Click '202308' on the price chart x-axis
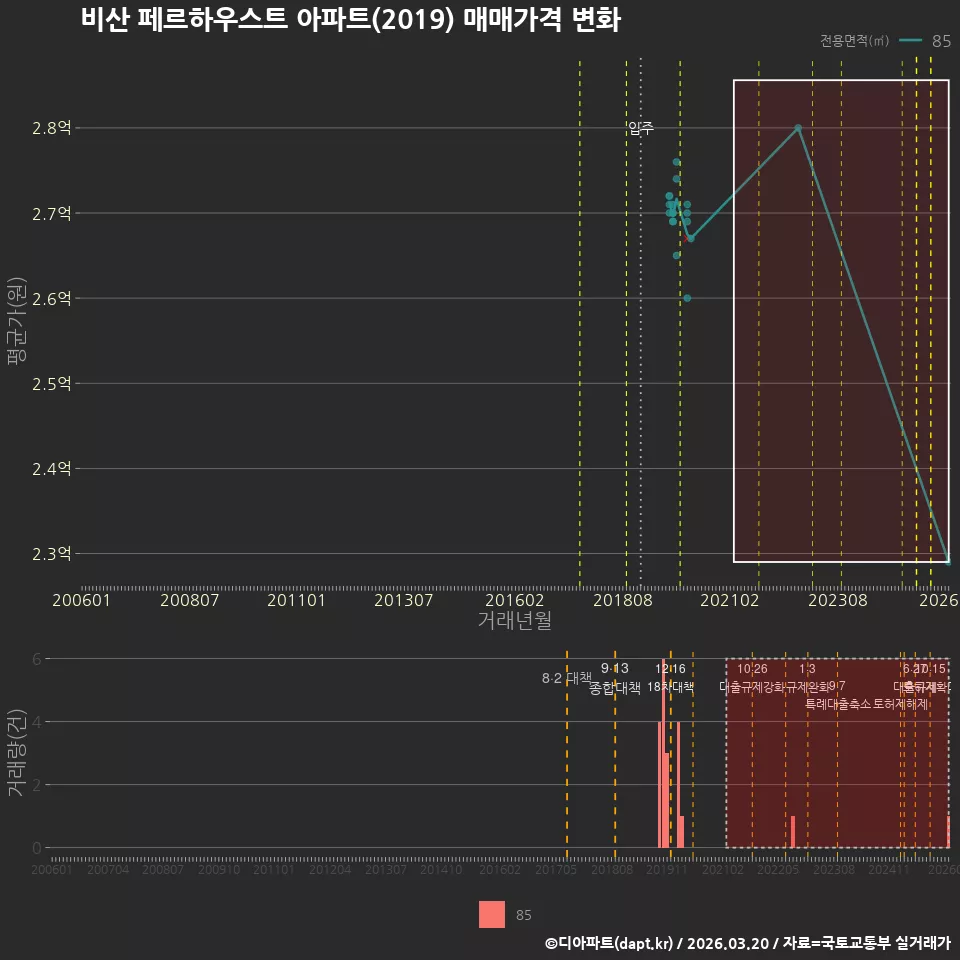This screenshot has width=960, height=960. point(838,600)
